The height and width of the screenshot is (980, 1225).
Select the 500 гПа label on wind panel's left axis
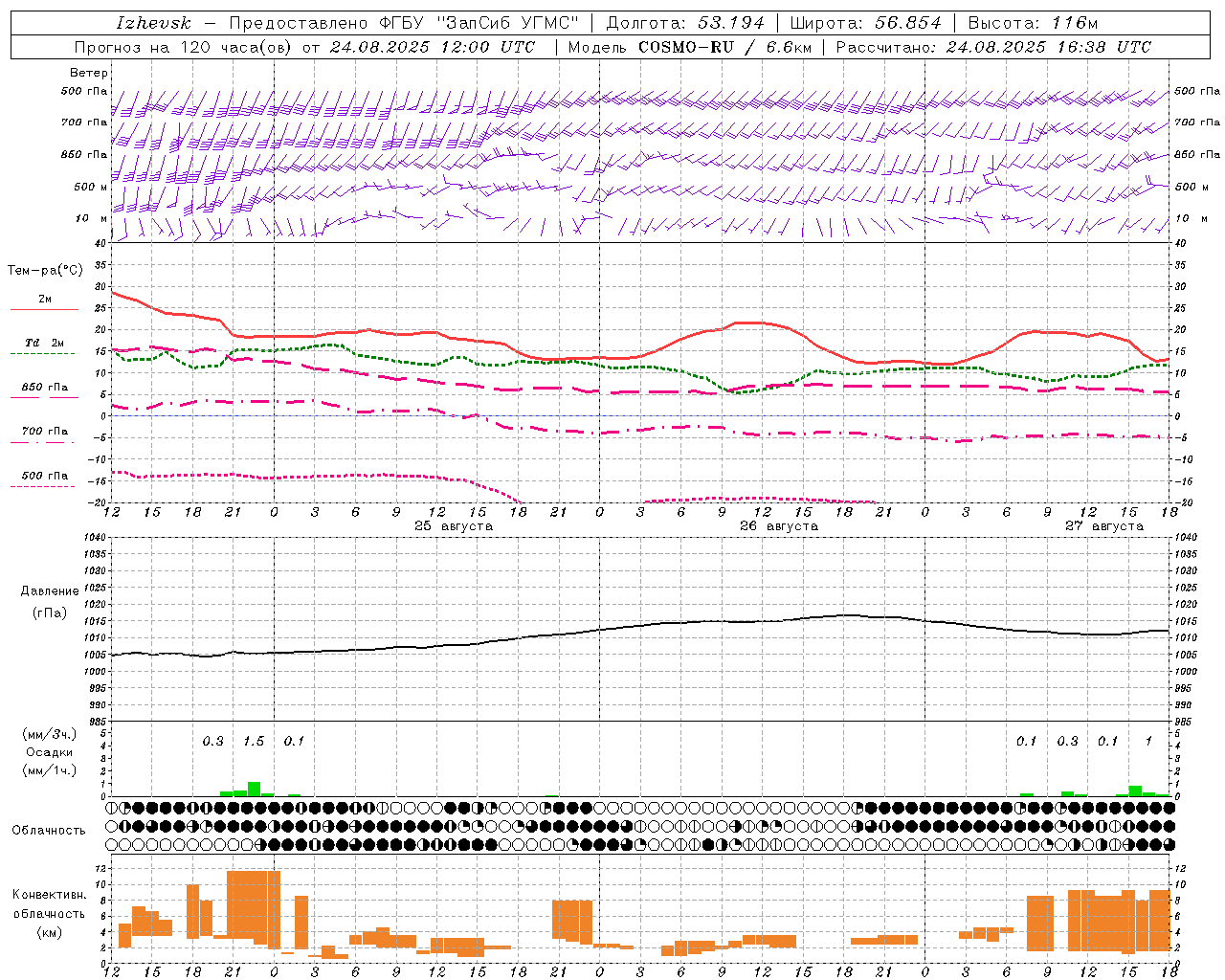click(x=84, y=91)
